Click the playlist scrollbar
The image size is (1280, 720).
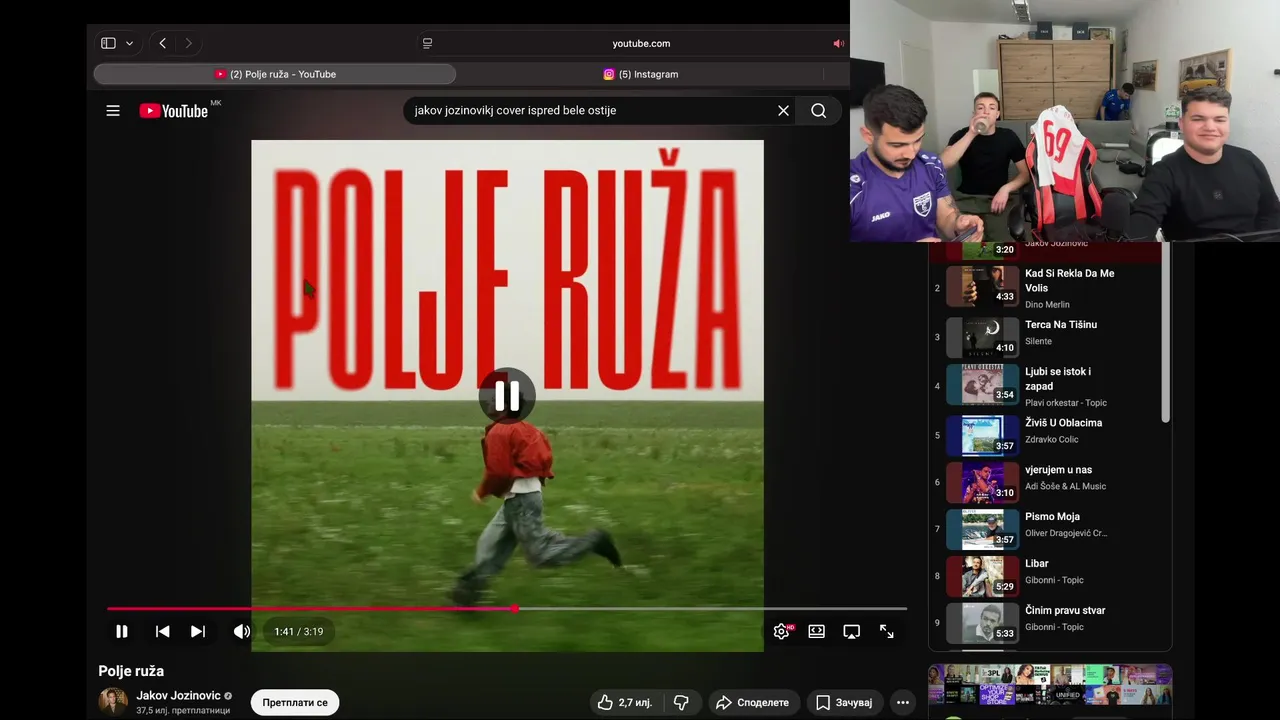pos(1165,332)
